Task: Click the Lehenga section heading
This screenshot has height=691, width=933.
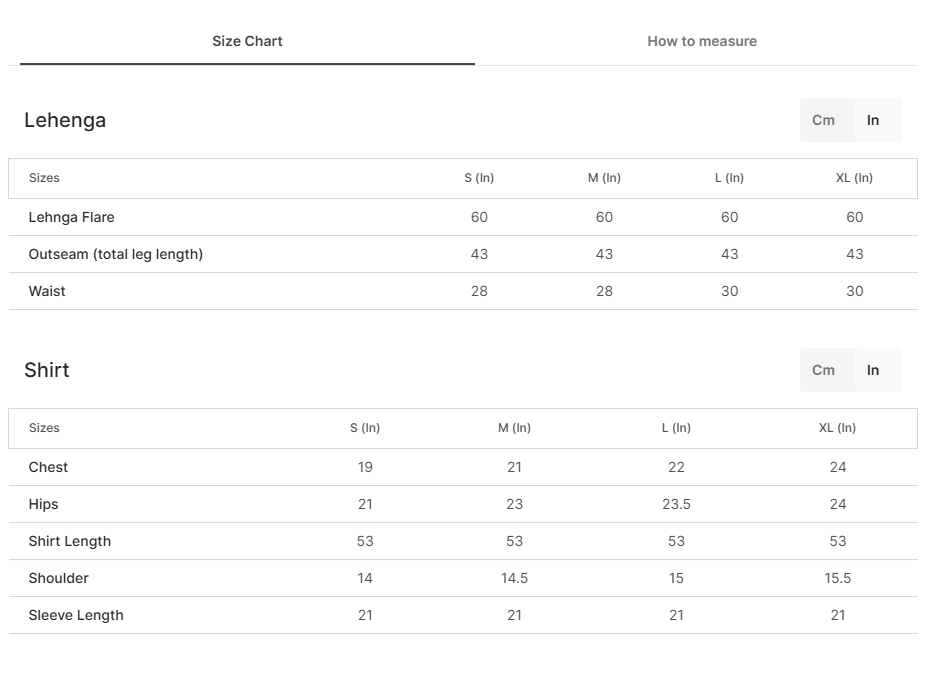Action: (65, 120)
